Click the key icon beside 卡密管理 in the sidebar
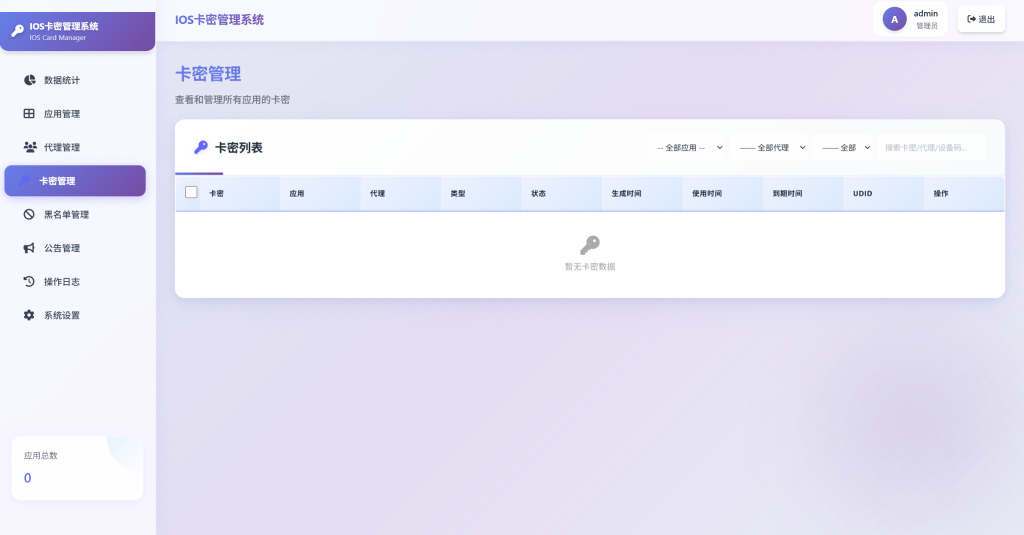Screen dimensions: 1024x535 (x=24, y=181)
